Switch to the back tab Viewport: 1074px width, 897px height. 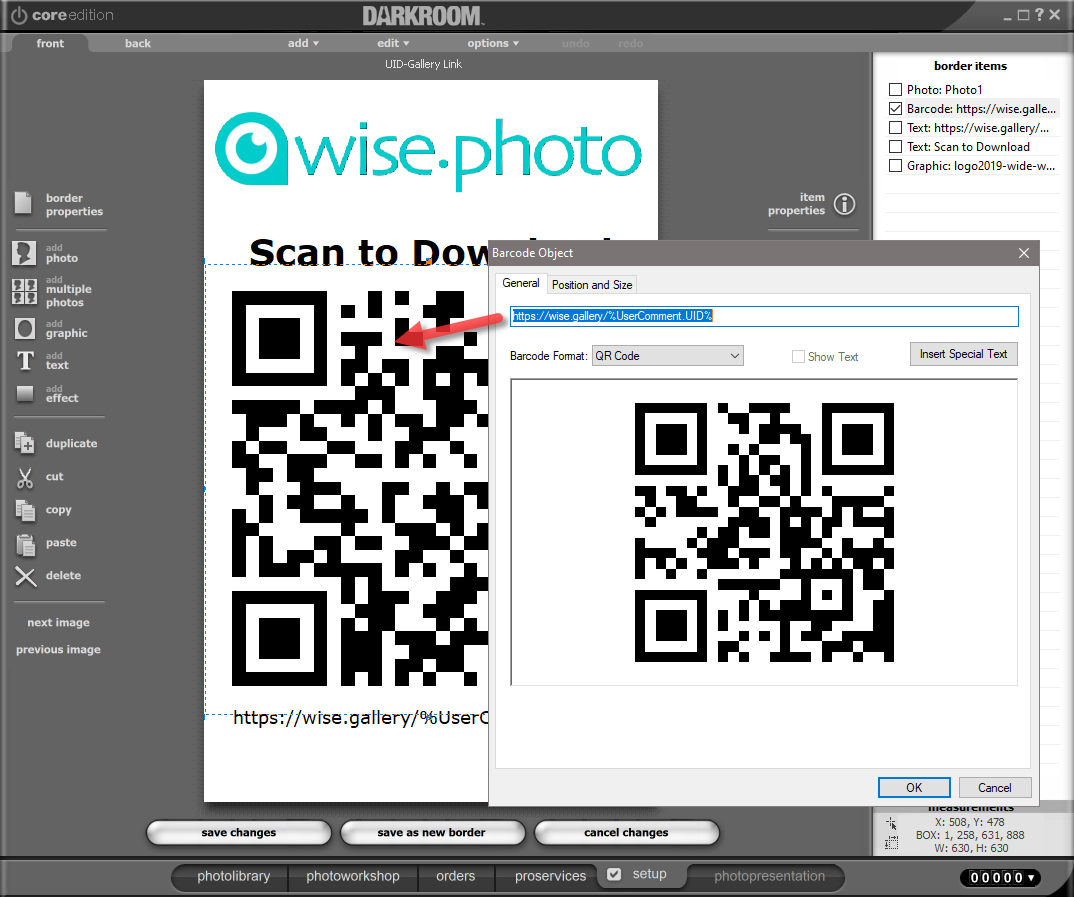point(138,43)
